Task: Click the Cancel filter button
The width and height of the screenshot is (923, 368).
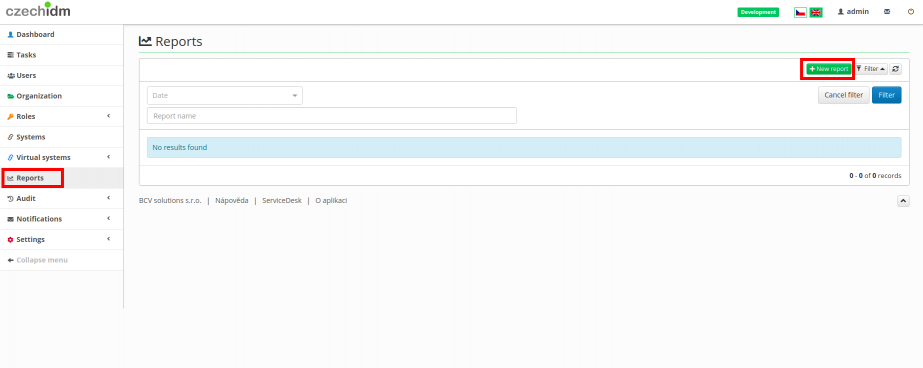Action: pos(844,95)
